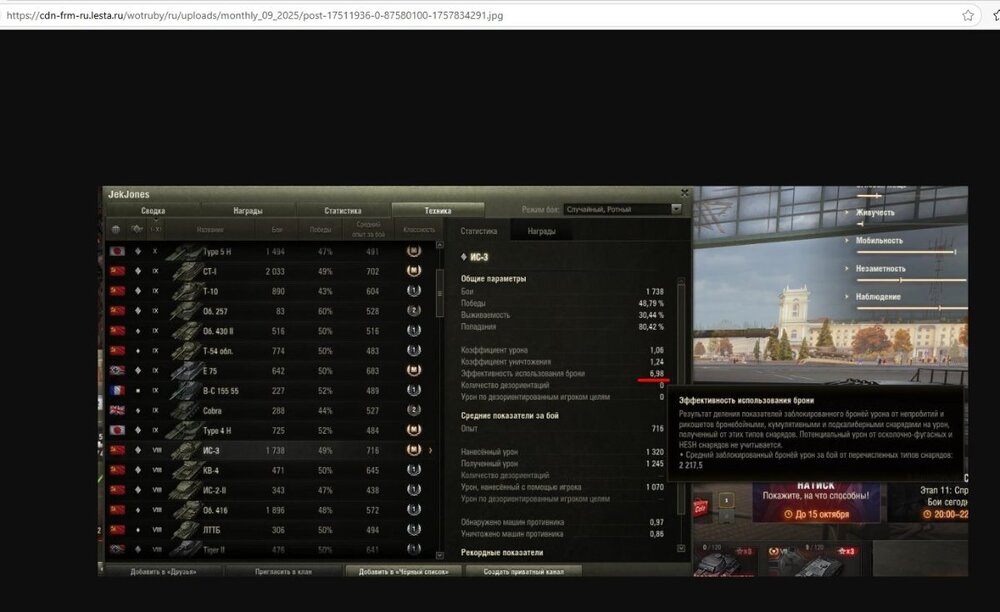Click the Добавить в «Чёрный список» button

404,571
